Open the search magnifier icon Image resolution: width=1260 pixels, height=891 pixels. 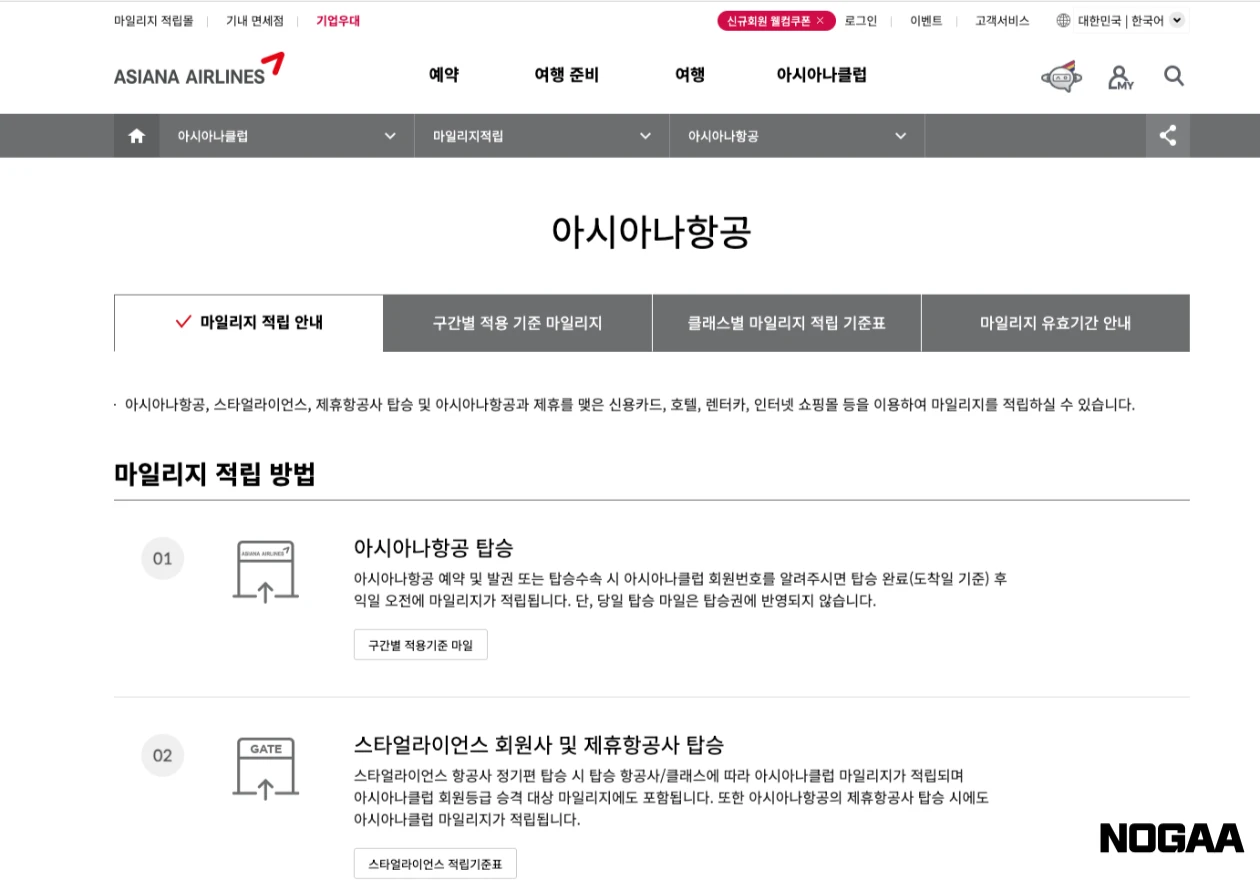pyautogui.click(x=1174, y=76)
